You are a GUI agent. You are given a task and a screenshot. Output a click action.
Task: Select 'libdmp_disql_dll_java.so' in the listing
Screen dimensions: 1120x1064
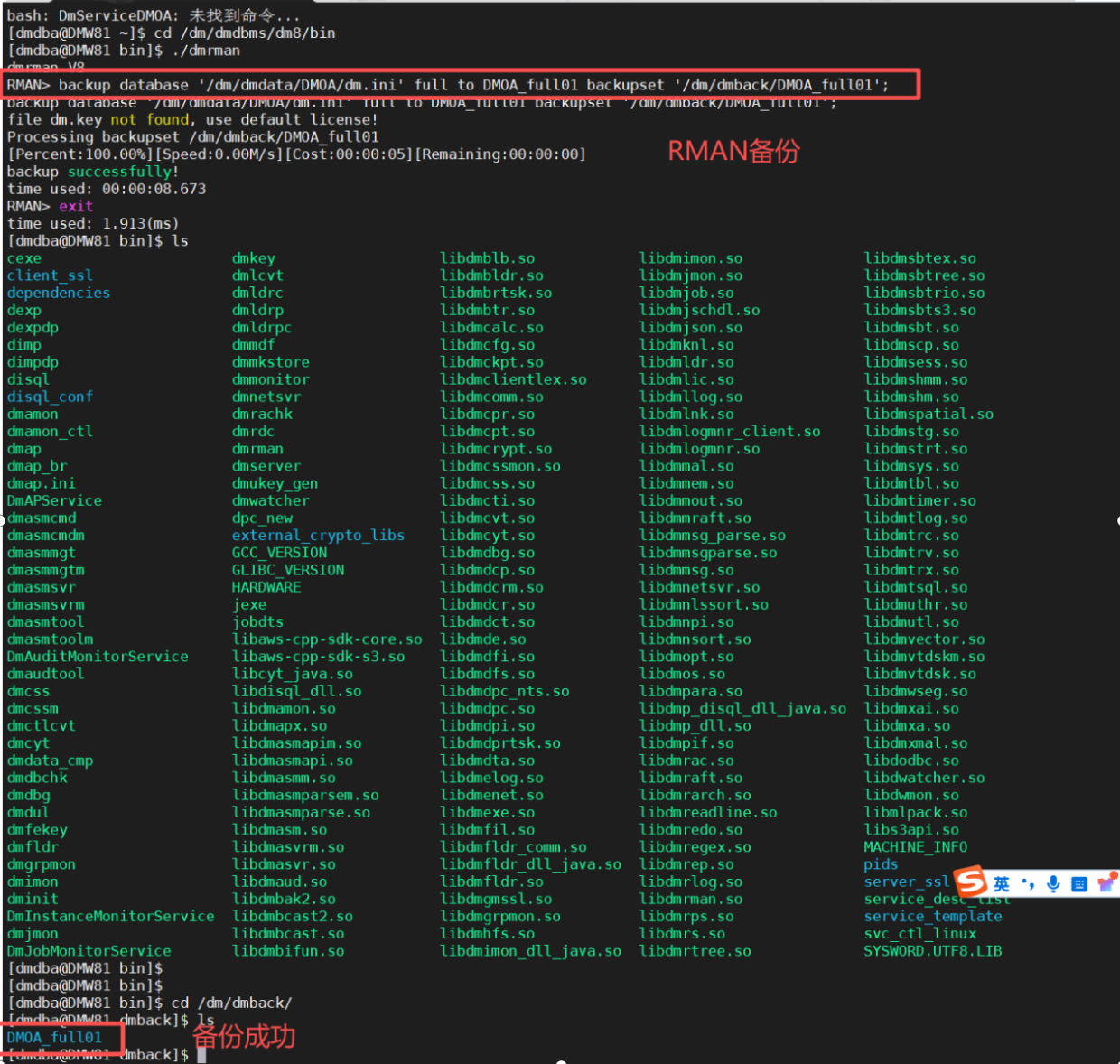coord(742,708)
